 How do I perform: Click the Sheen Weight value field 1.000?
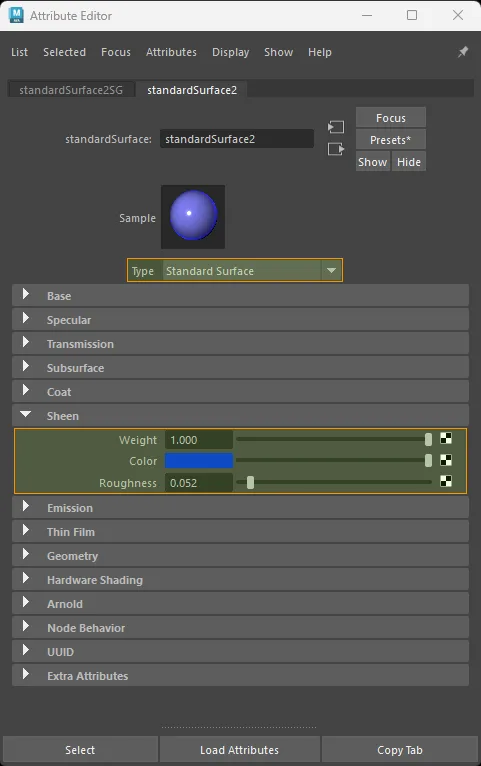point(199,440)
